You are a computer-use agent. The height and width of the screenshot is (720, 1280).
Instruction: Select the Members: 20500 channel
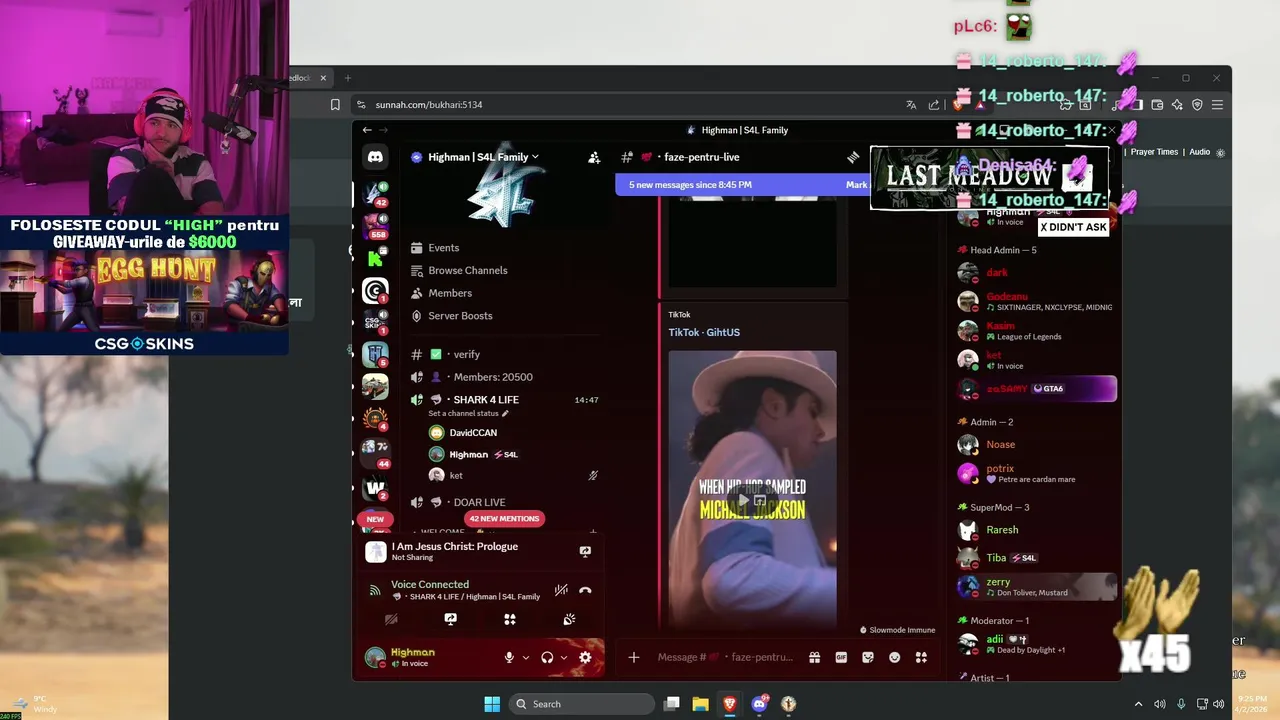point(504,377)
